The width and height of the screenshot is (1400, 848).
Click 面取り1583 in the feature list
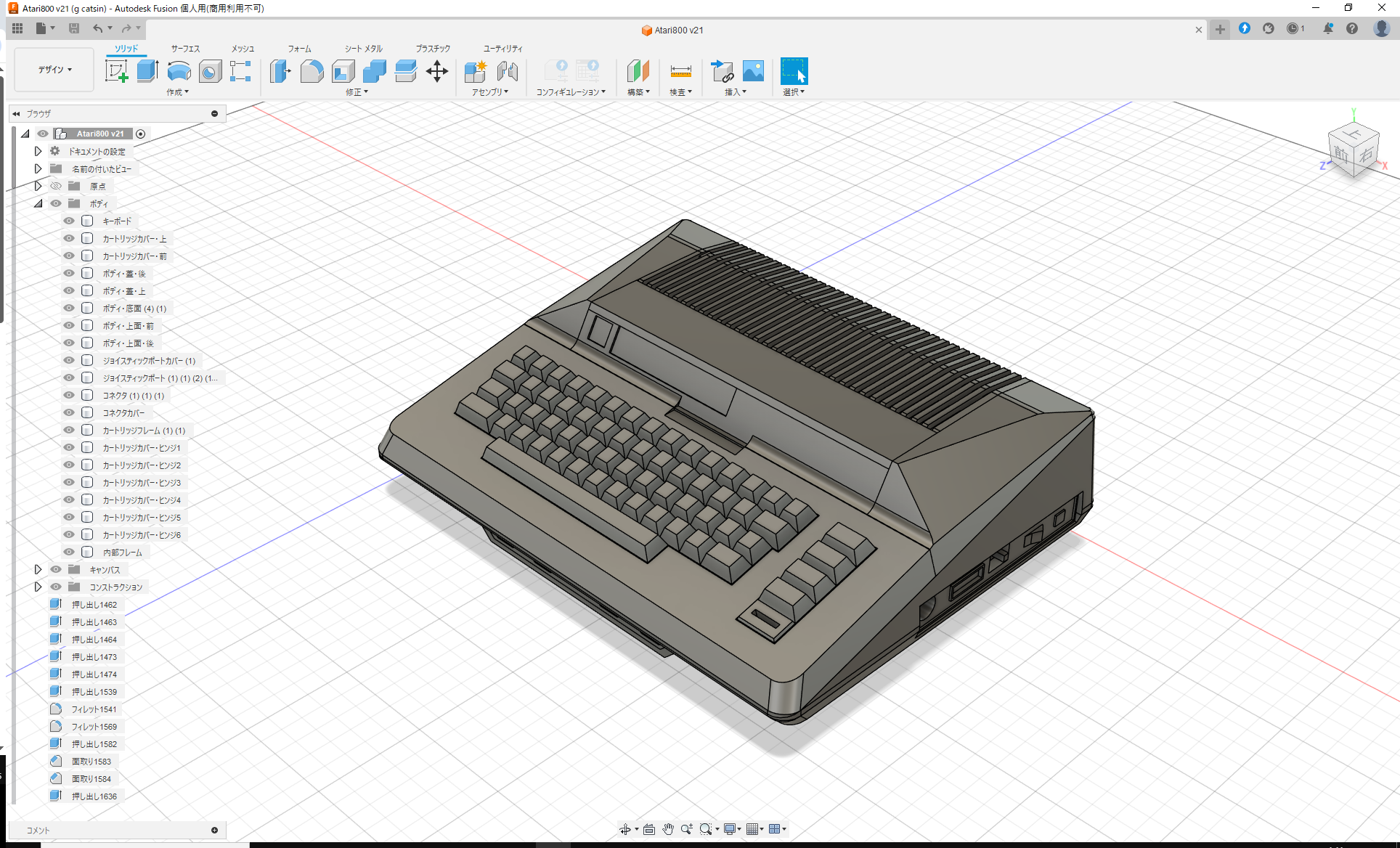pos(91,761)
